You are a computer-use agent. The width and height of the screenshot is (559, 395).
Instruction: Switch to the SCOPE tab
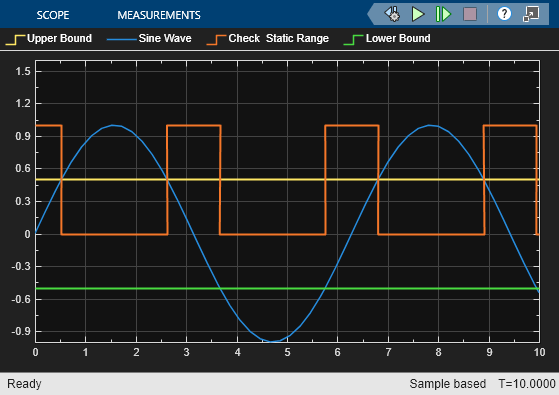[53, 15]
